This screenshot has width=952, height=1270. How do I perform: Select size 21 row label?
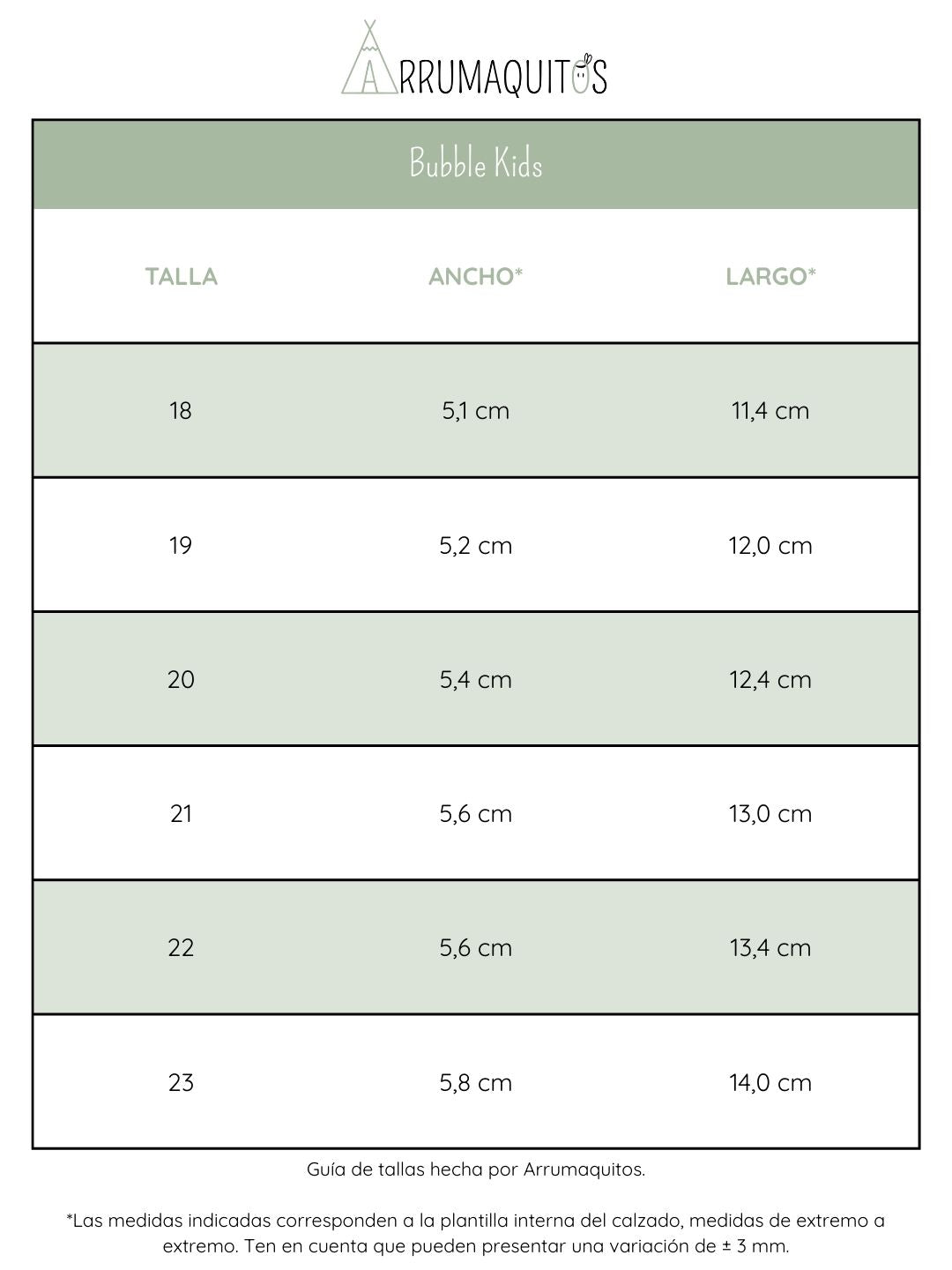(x=181, y=814)
